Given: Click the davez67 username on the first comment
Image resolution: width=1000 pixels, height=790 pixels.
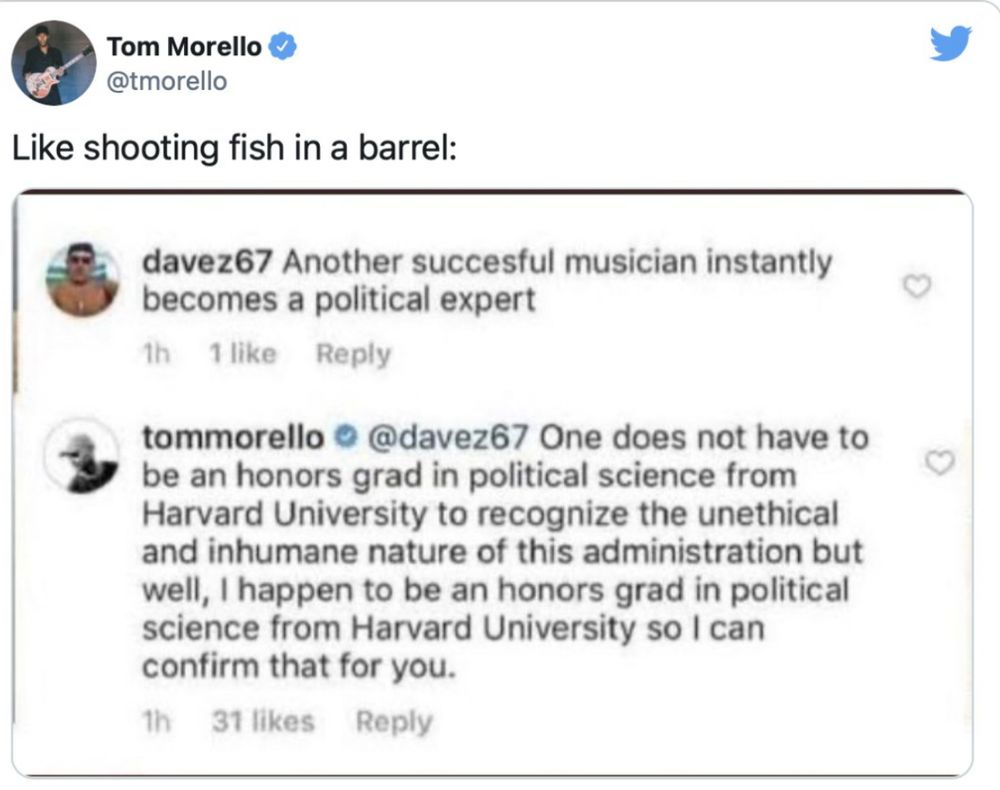Looking at the screenshot, I should tap(208, 263).
